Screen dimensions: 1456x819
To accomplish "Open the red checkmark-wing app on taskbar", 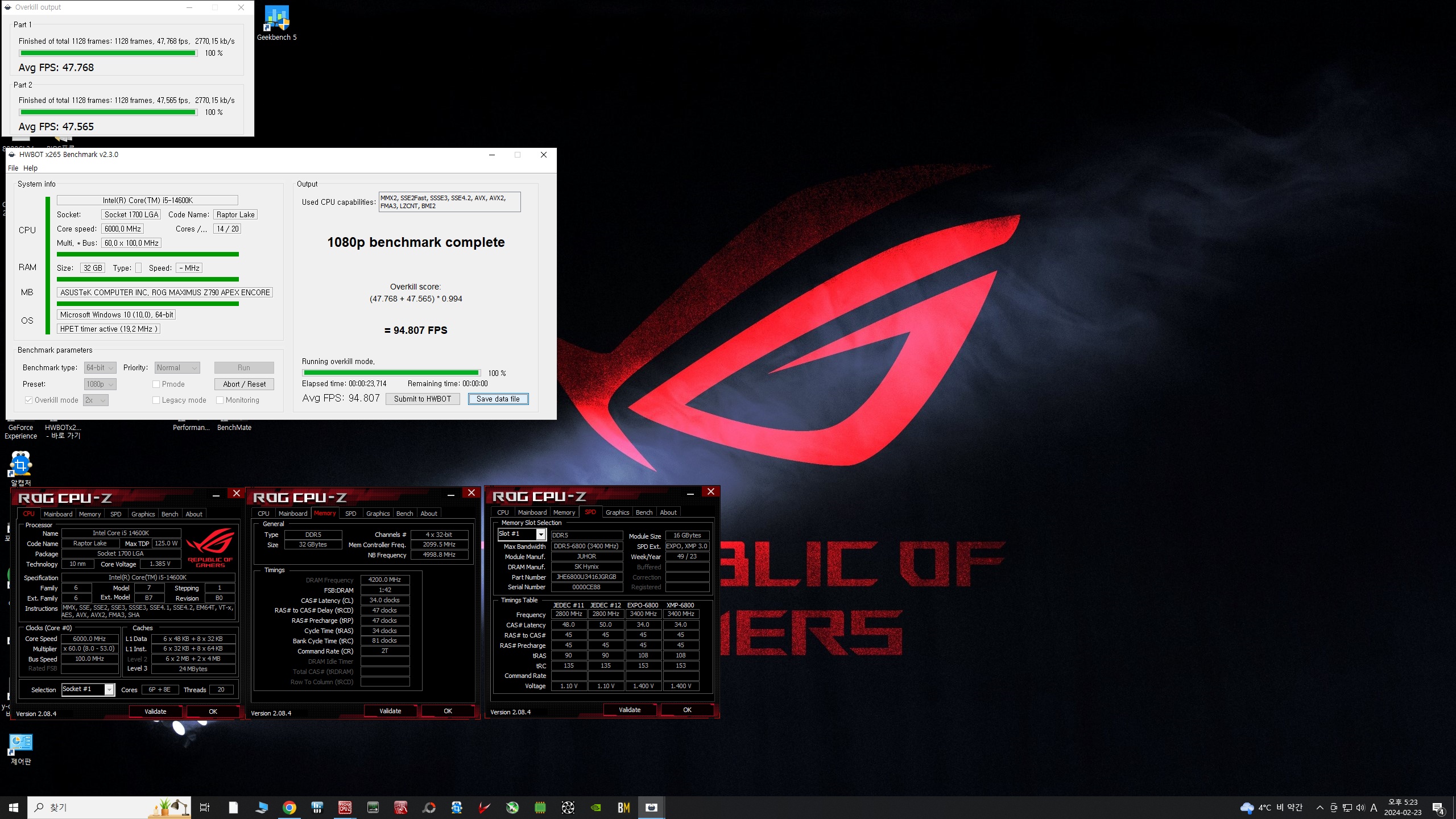I will 485,808.
